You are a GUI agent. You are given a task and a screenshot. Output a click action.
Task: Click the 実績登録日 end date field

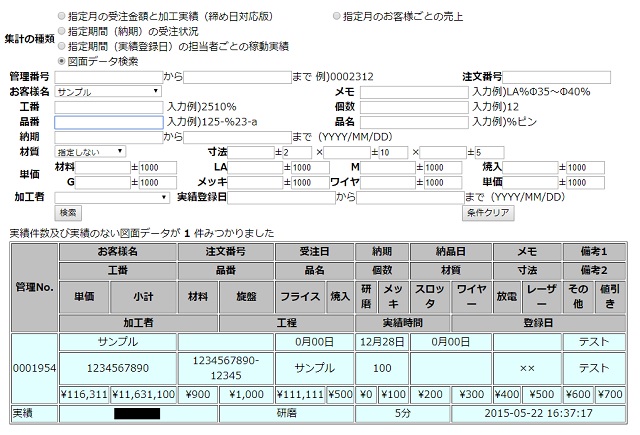point(410,198)
